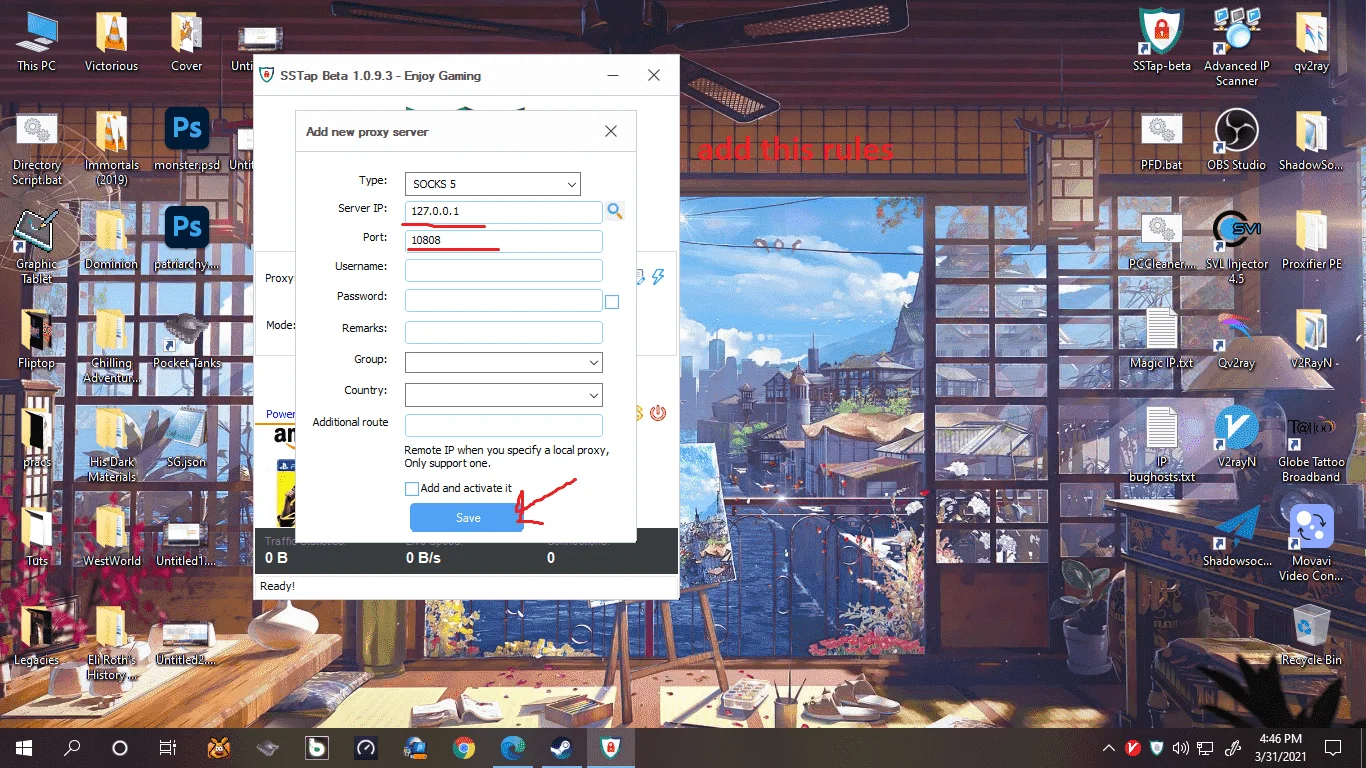Expand the Country dropdown
1366x768 pixels.
click(504, 394)
